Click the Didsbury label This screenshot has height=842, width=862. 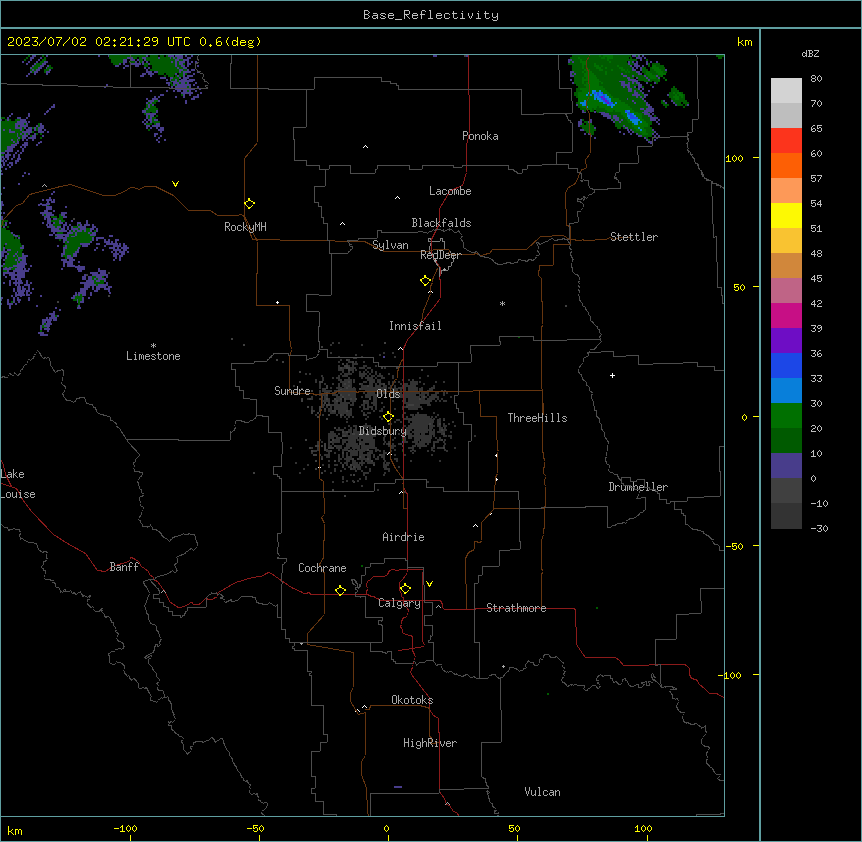click(x=383, y=431)
